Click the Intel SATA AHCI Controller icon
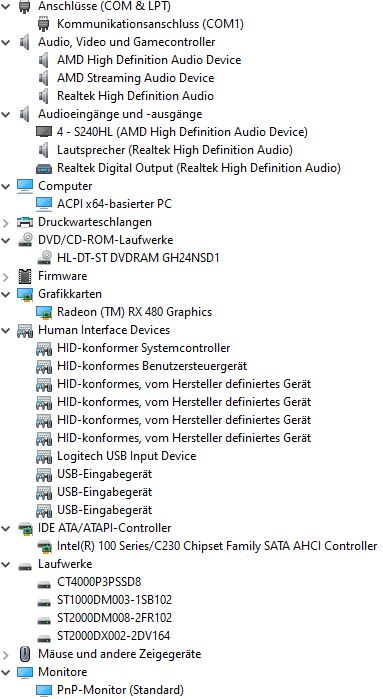The height and width of the screenshot is (699, 383). point(44,546)
